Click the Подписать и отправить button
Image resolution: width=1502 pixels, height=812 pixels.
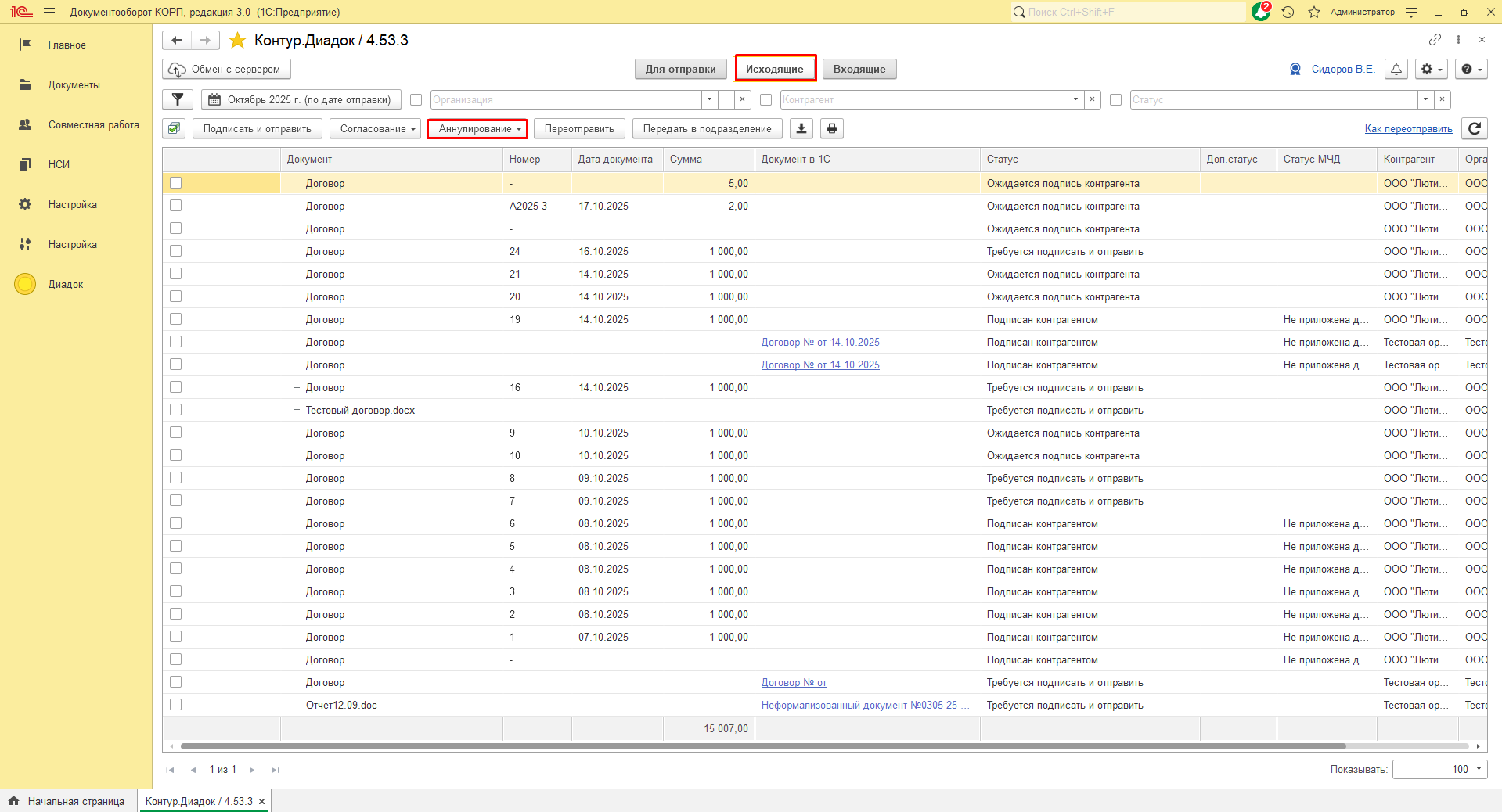(257, 128)
